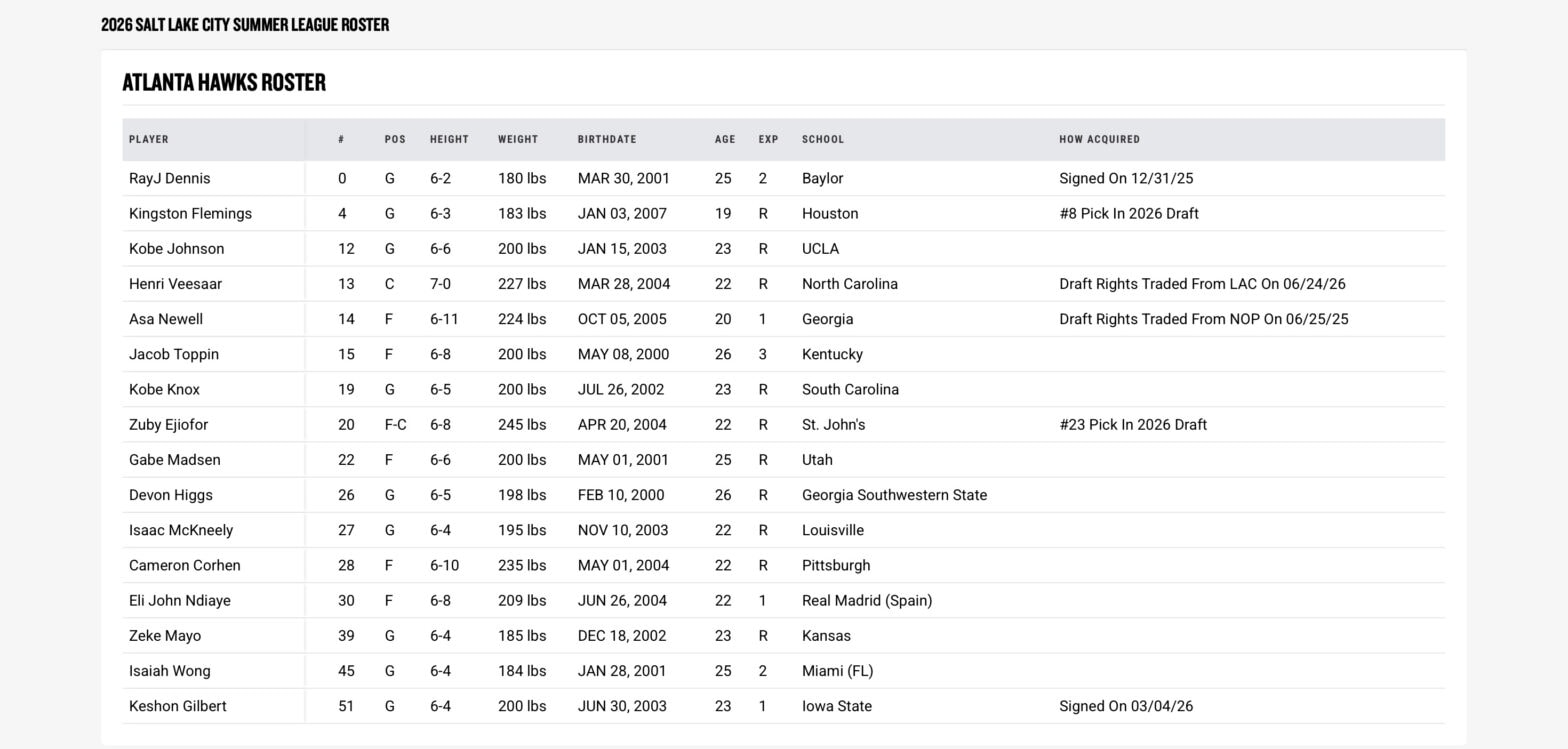Click player name Kobe Johnson
The width and height of the screenshot is (1568, 749).
pos(176,248)
